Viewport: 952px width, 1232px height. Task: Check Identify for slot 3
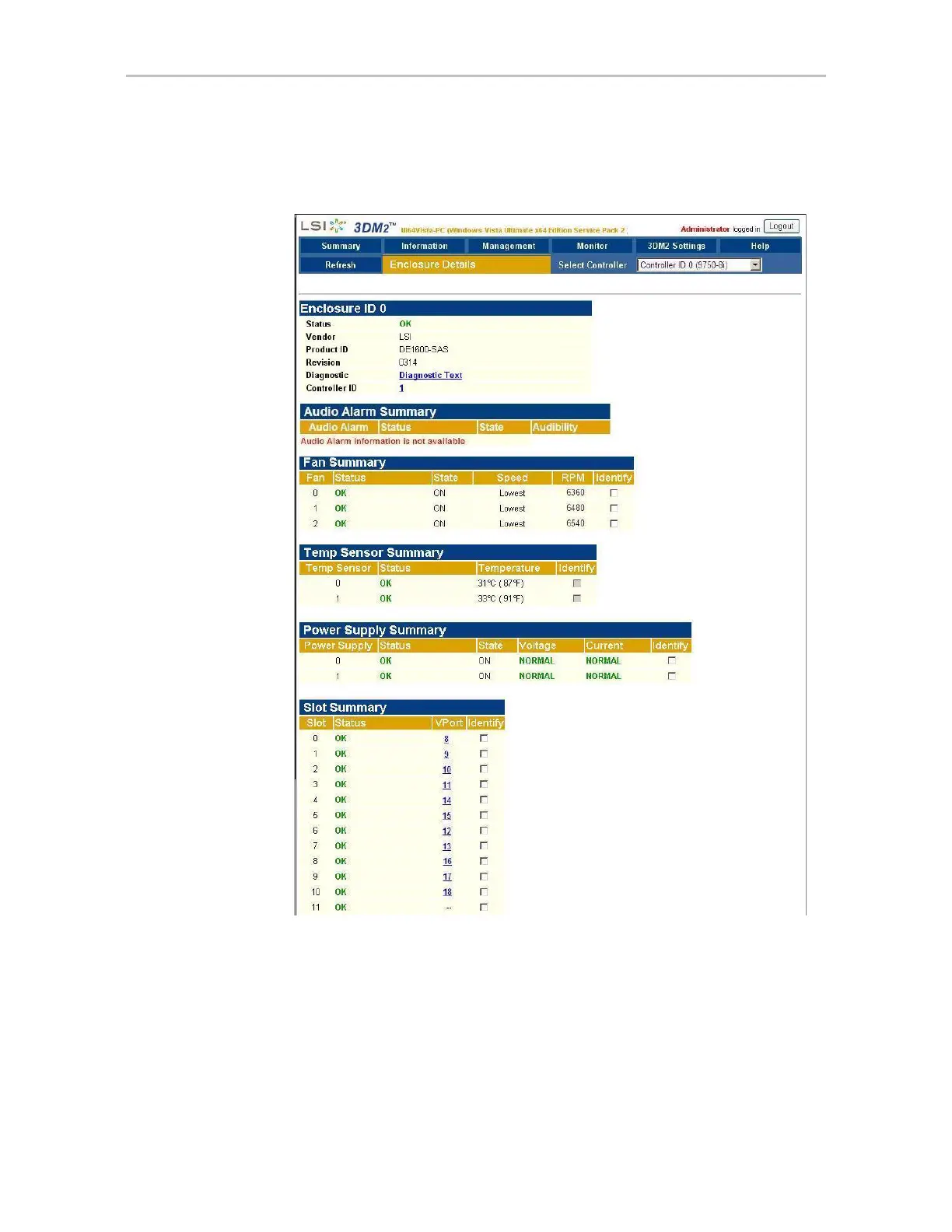[484, 784]
